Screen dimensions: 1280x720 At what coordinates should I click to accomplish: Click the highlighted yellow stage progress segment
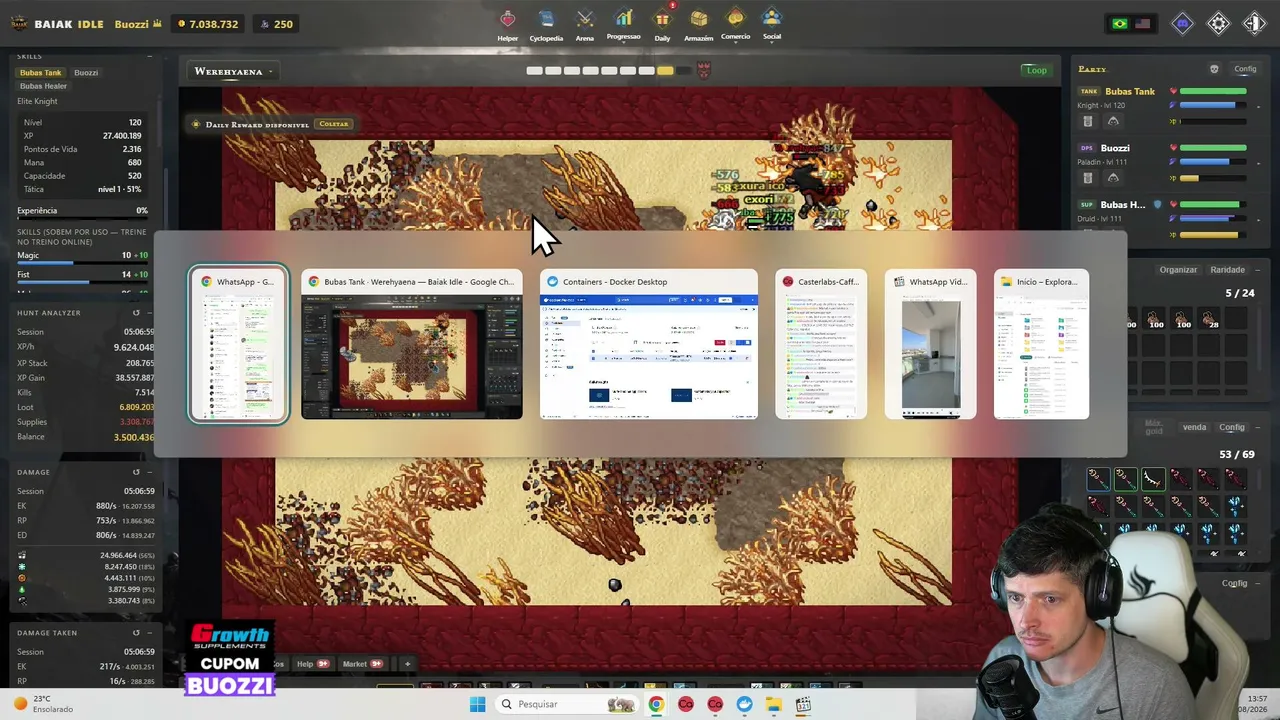tap(665, 71)
